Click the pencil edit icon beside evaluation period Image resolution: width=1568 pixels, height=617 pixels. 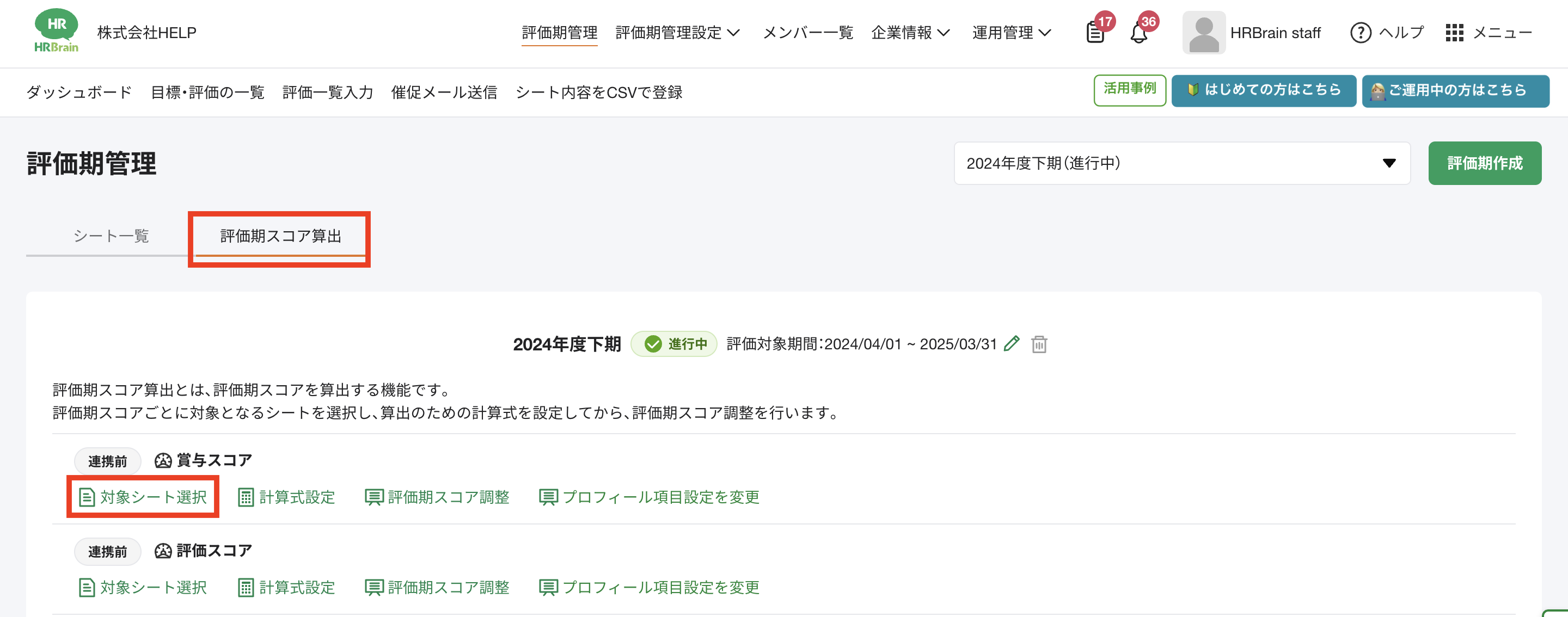(1011, 344)
